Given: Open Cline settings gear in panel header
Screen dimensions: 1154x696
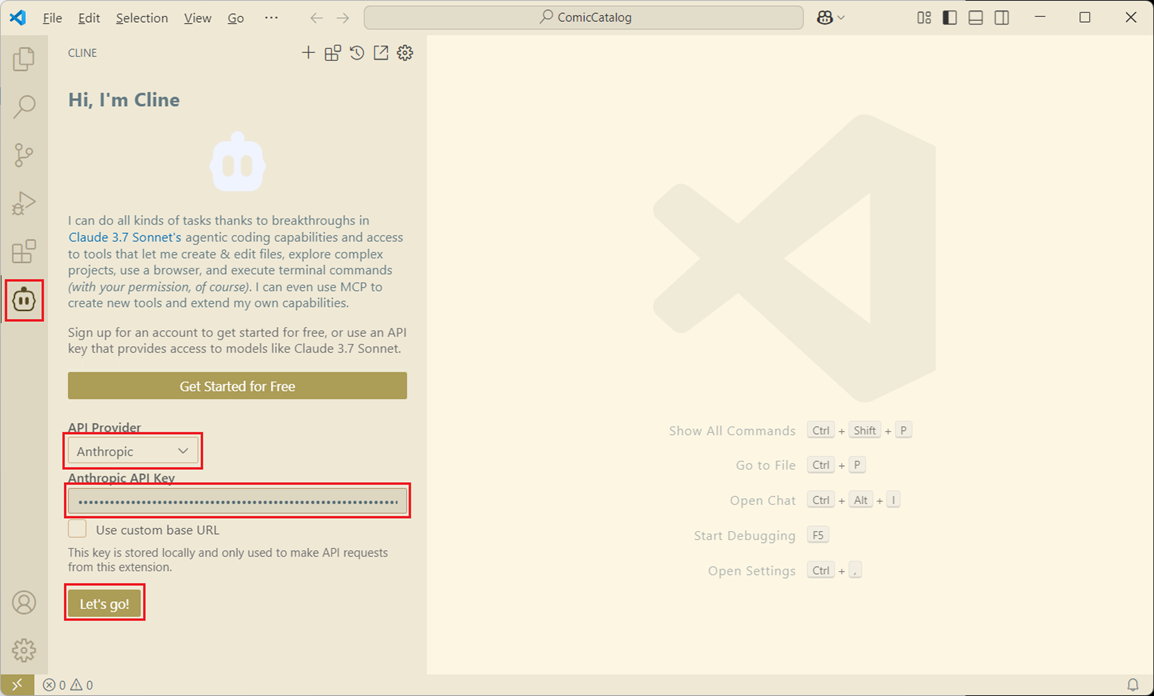Looking at the screenshot, I should point(405,53).
